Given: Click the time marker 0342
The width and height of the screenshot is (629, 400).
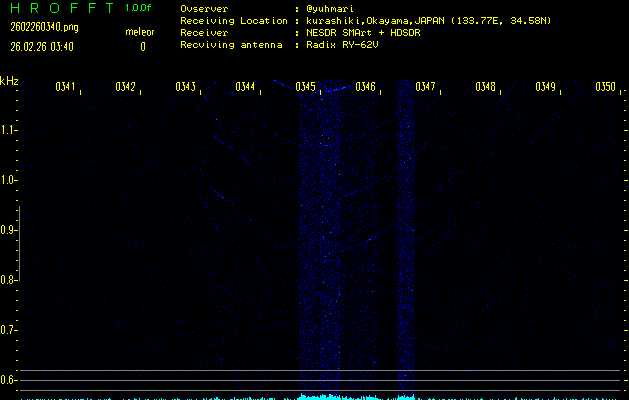Looking at the screenshot, I should 125,87.
